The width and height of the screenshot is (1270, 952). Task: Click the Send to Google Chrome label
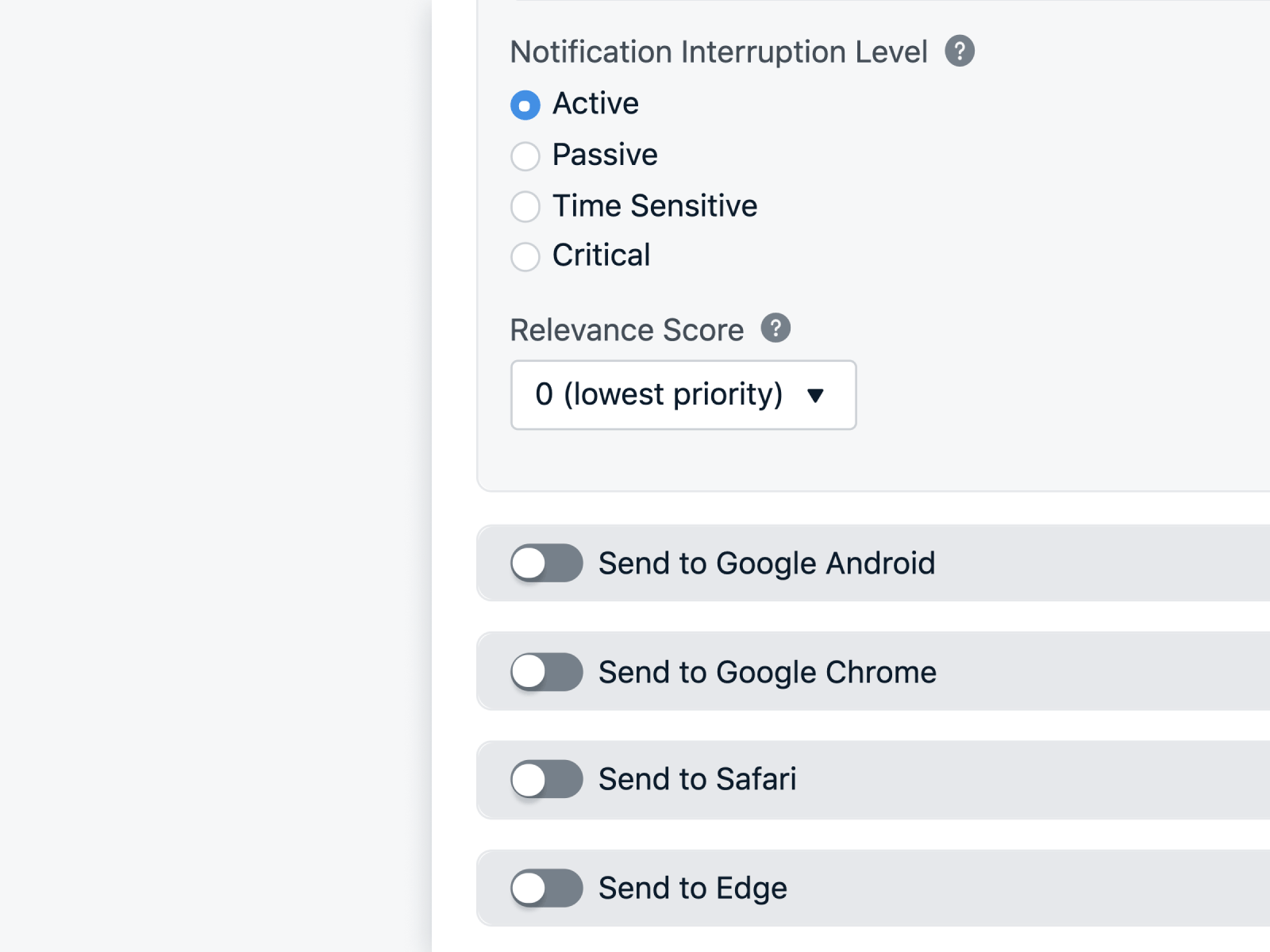[x=767, y=672]
